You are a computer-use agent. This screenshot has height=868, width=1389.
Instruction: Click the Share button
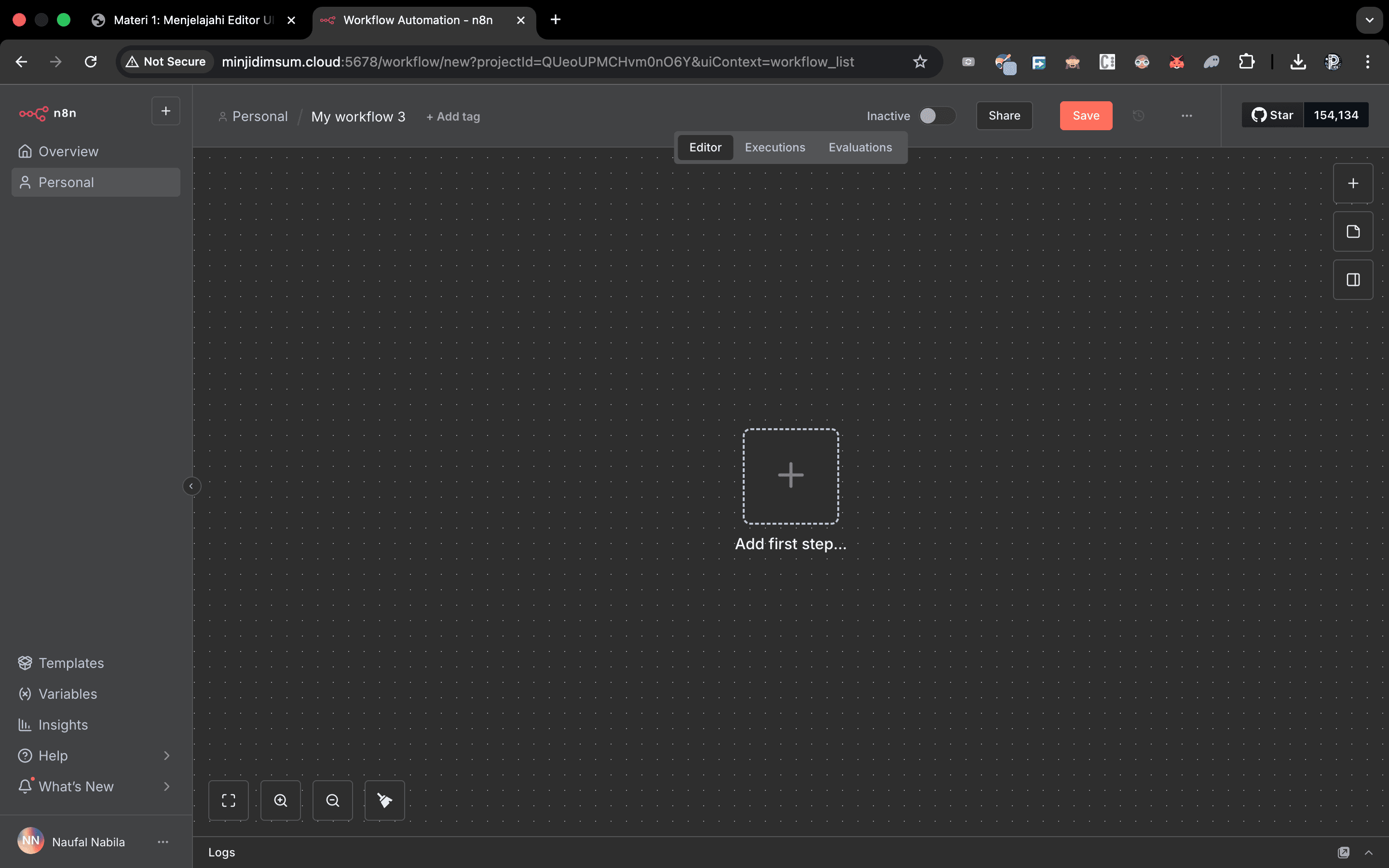(1005, 116)
